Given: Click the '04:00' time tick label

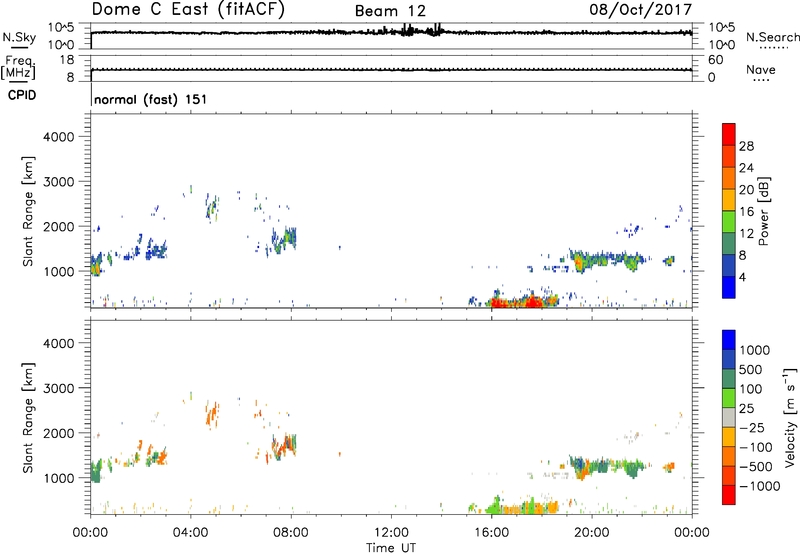Looking at the screenshot, I should (x=190, y=533).
